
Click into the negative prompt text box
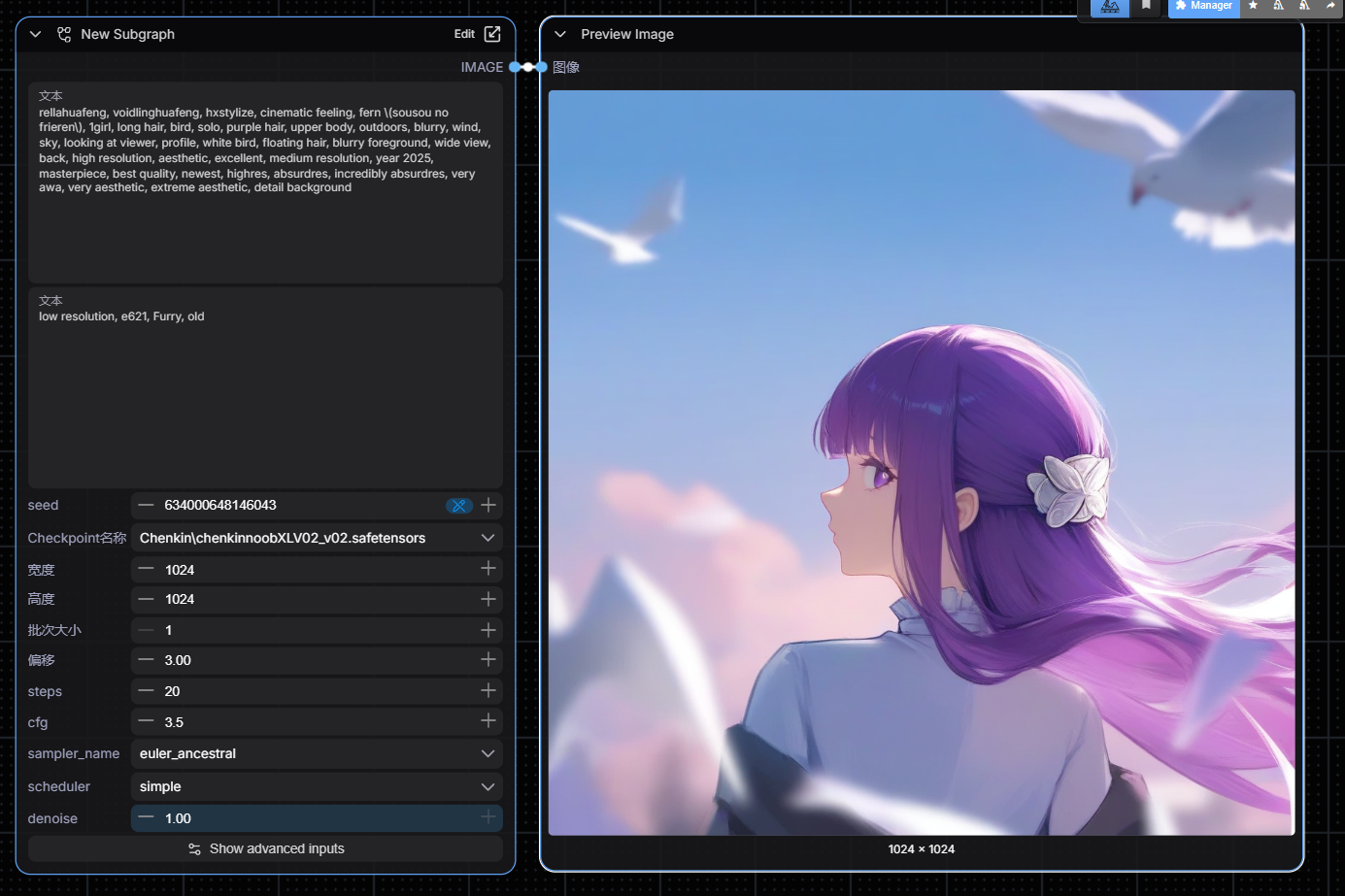tap(265, 387)
